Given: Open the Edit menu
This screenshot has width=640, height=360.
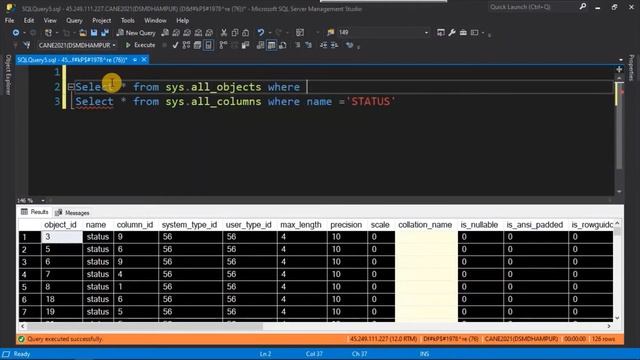Looking at the screenshot, I should point(29,20).
